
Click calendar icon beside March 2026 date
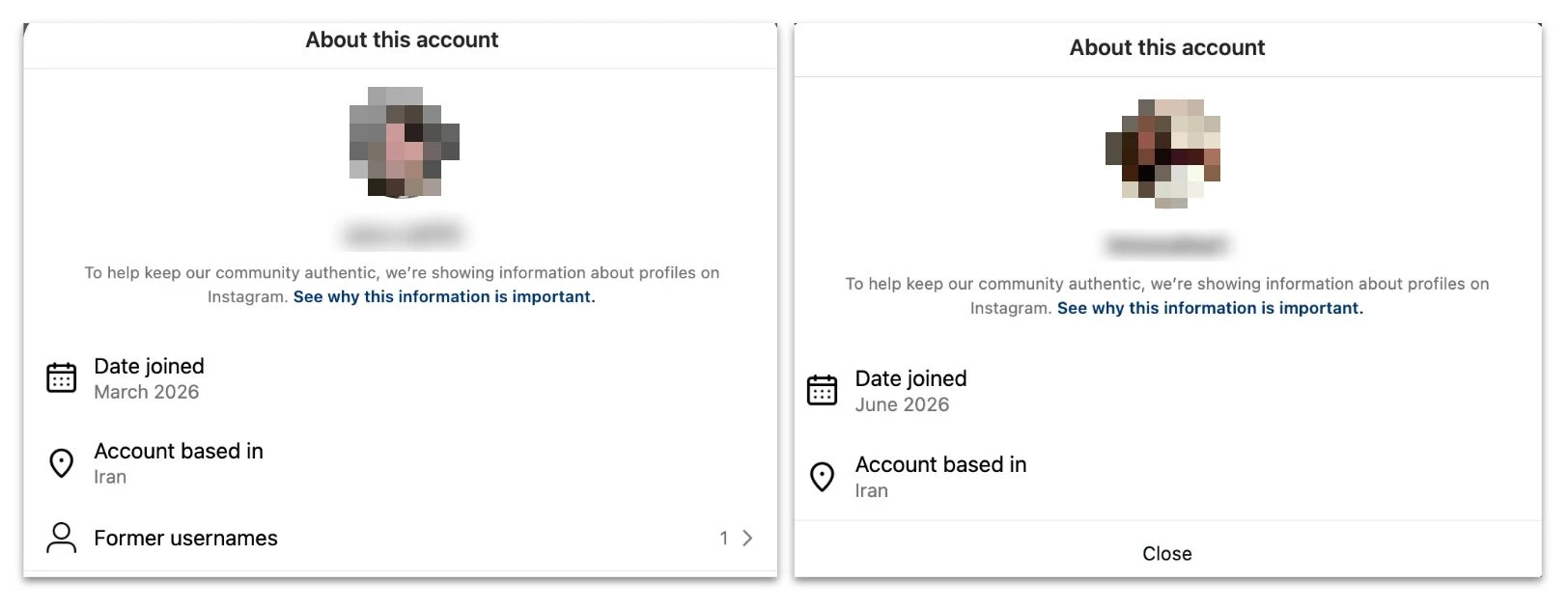pyautogui.click(x=61, y=377)
